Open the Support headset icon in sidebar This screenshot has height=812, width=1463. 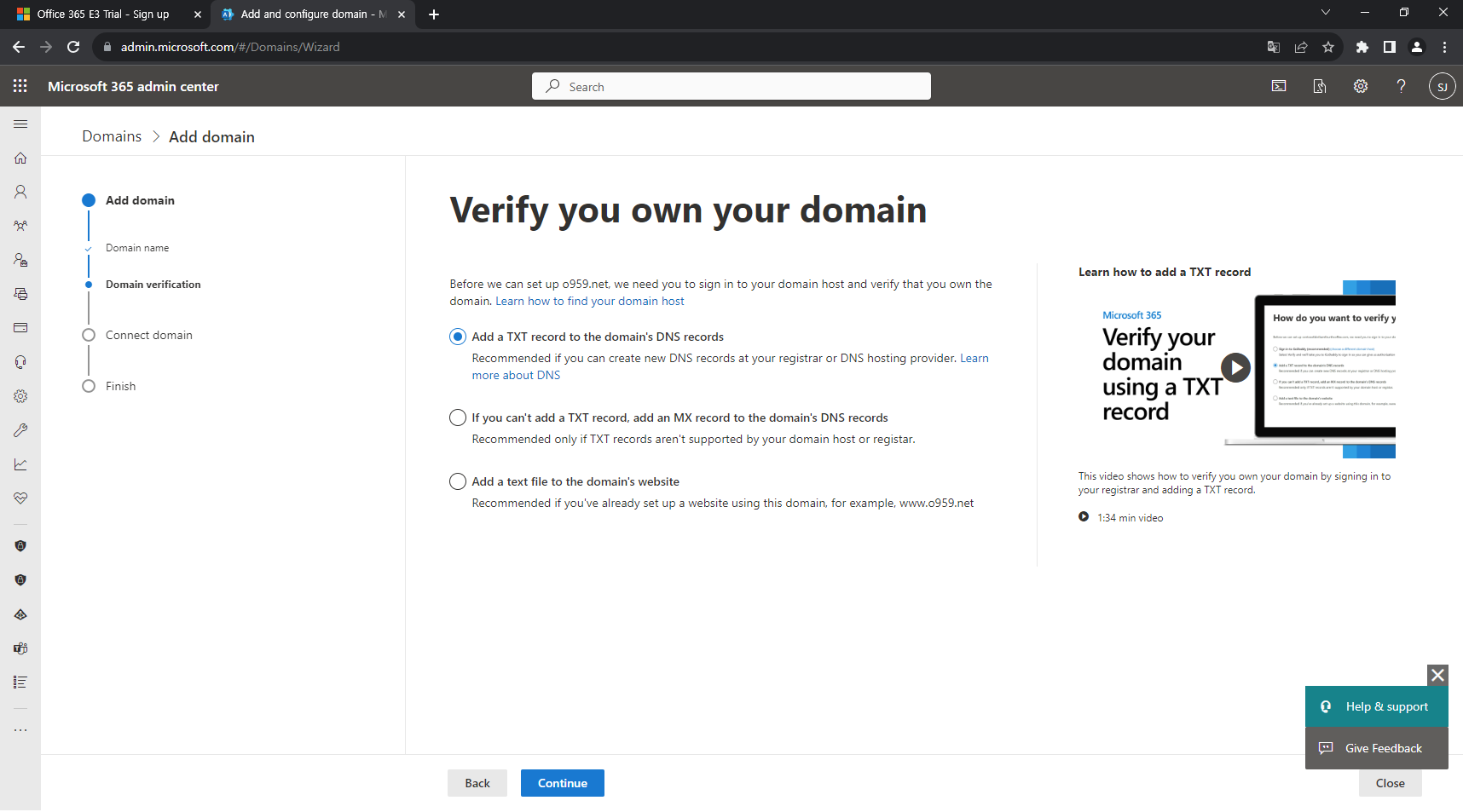coord(20,362)
